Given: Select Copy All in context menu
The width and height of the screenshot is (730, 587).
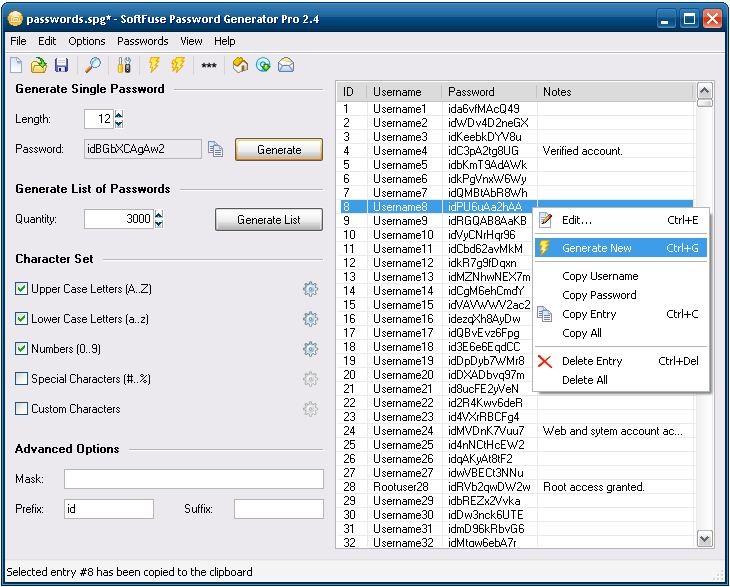Looking at the screenshot, I should pos(621,333).
